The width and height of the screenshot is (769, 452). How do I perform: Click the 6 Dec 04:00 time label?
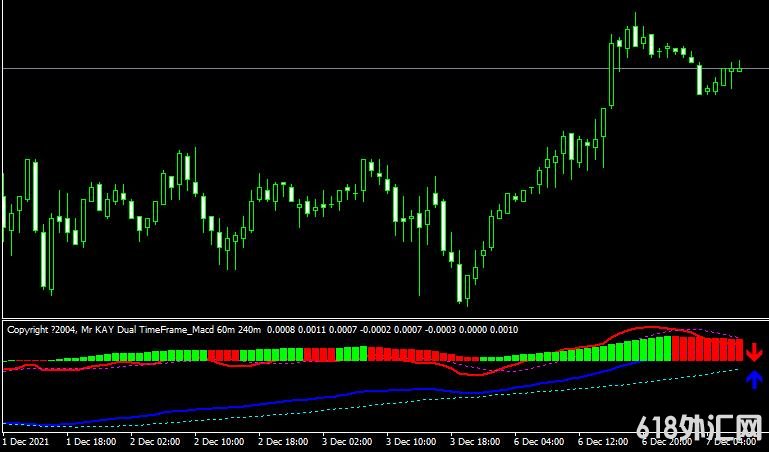tap(541, 441)
